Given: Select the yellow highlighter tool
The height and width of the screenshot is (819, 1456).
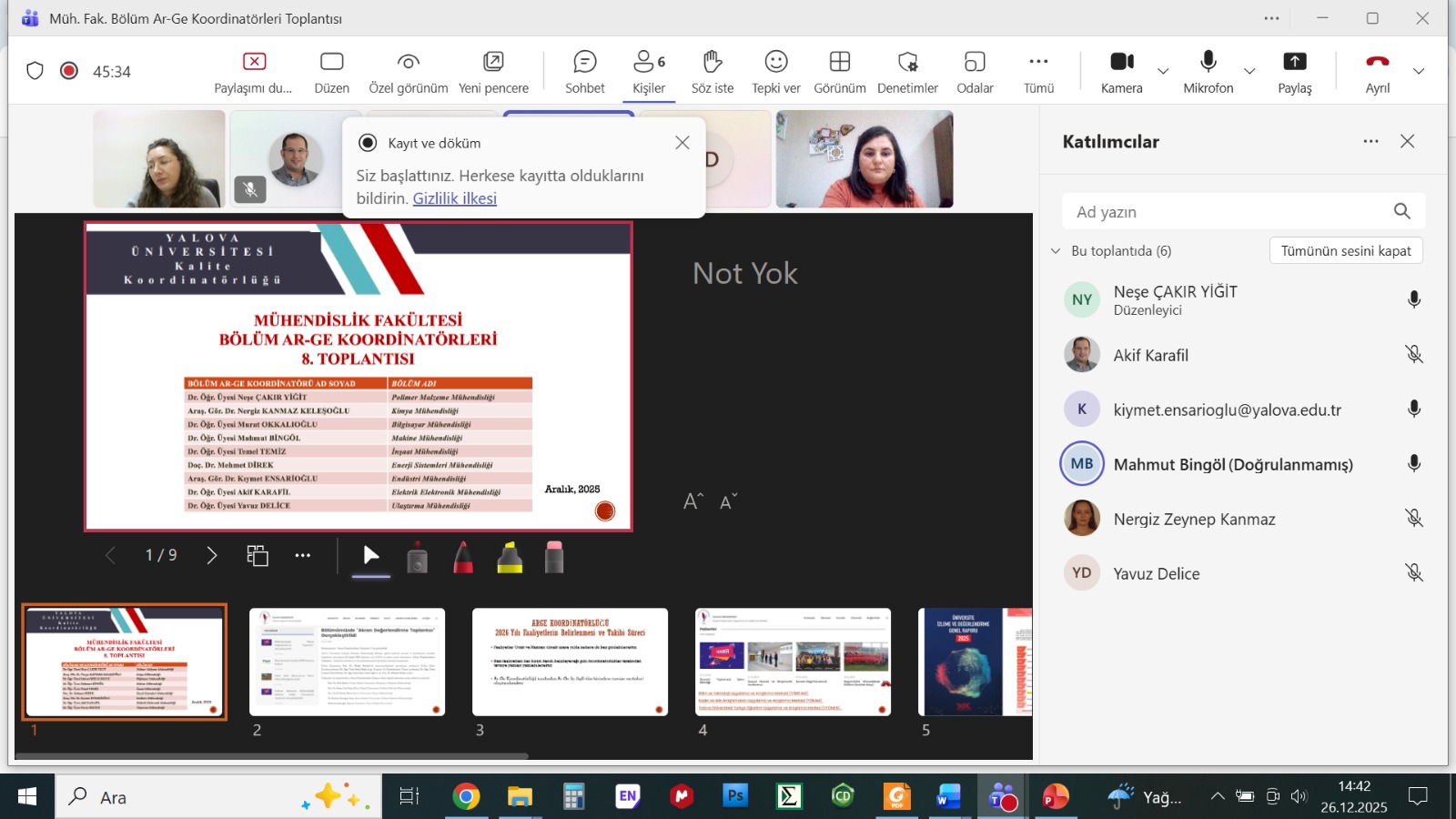Looking at the screenshot, I should 510,557.
